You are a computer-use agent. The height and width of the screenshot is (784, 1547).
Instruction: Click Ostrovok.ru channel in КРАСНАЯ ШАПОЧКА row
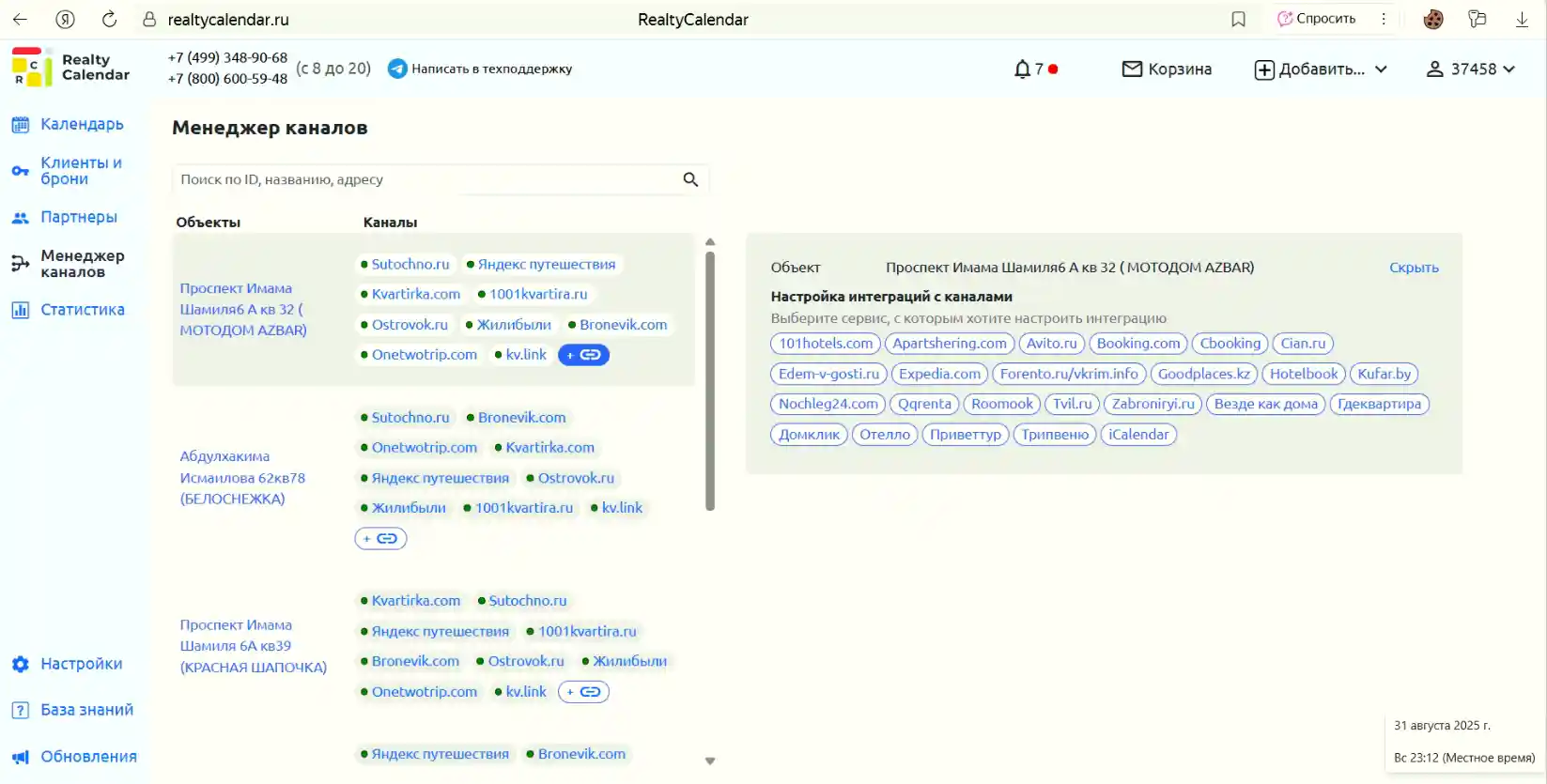point(520,661)
